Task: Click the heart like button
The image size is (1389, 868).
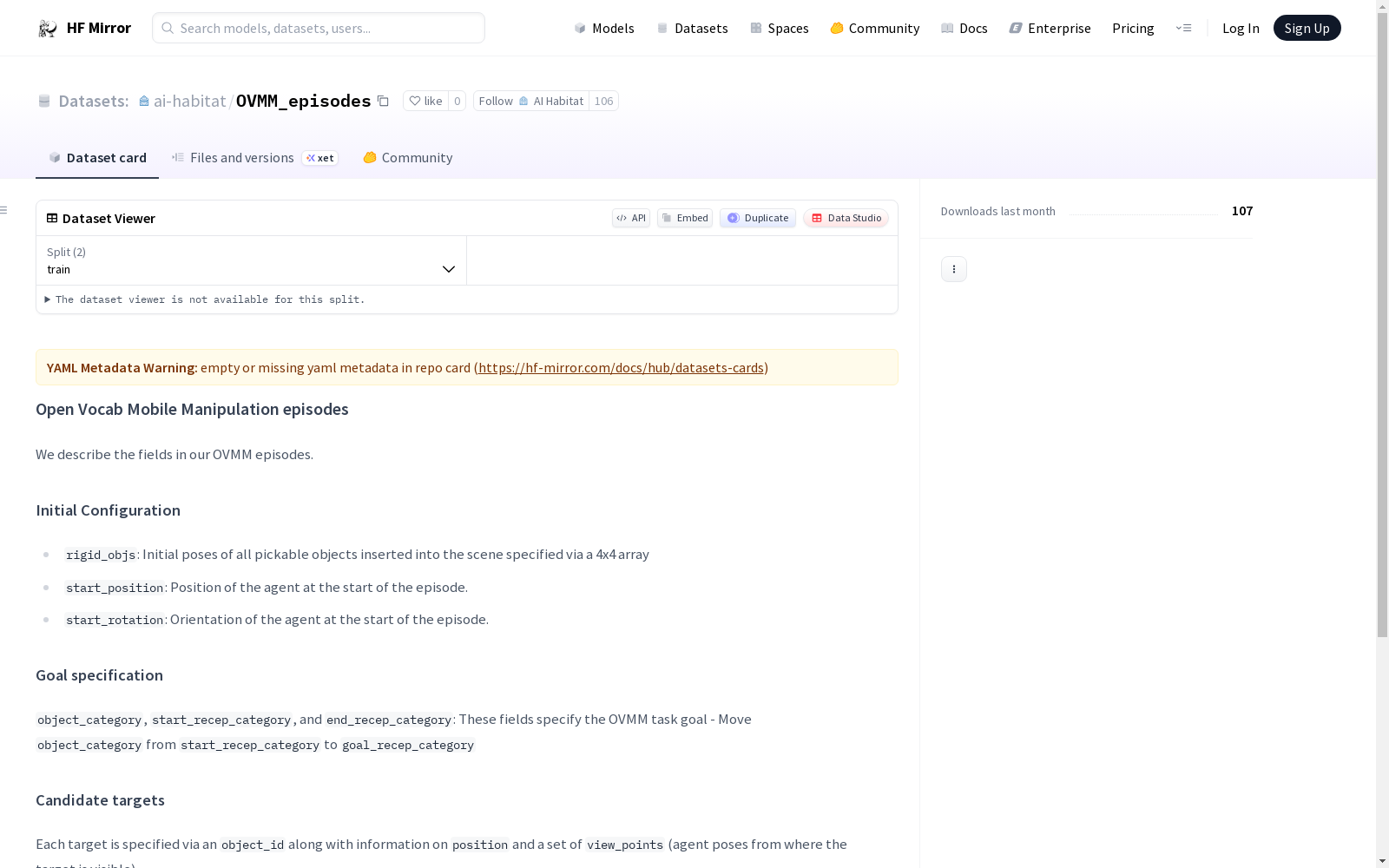Action: point(425,101)
